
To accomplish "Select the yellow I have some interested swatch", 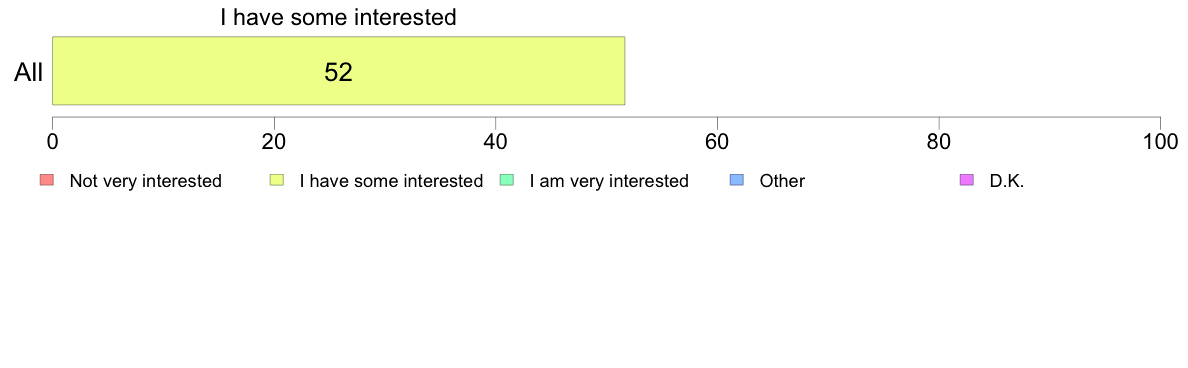I will click(x=277, y=180).
